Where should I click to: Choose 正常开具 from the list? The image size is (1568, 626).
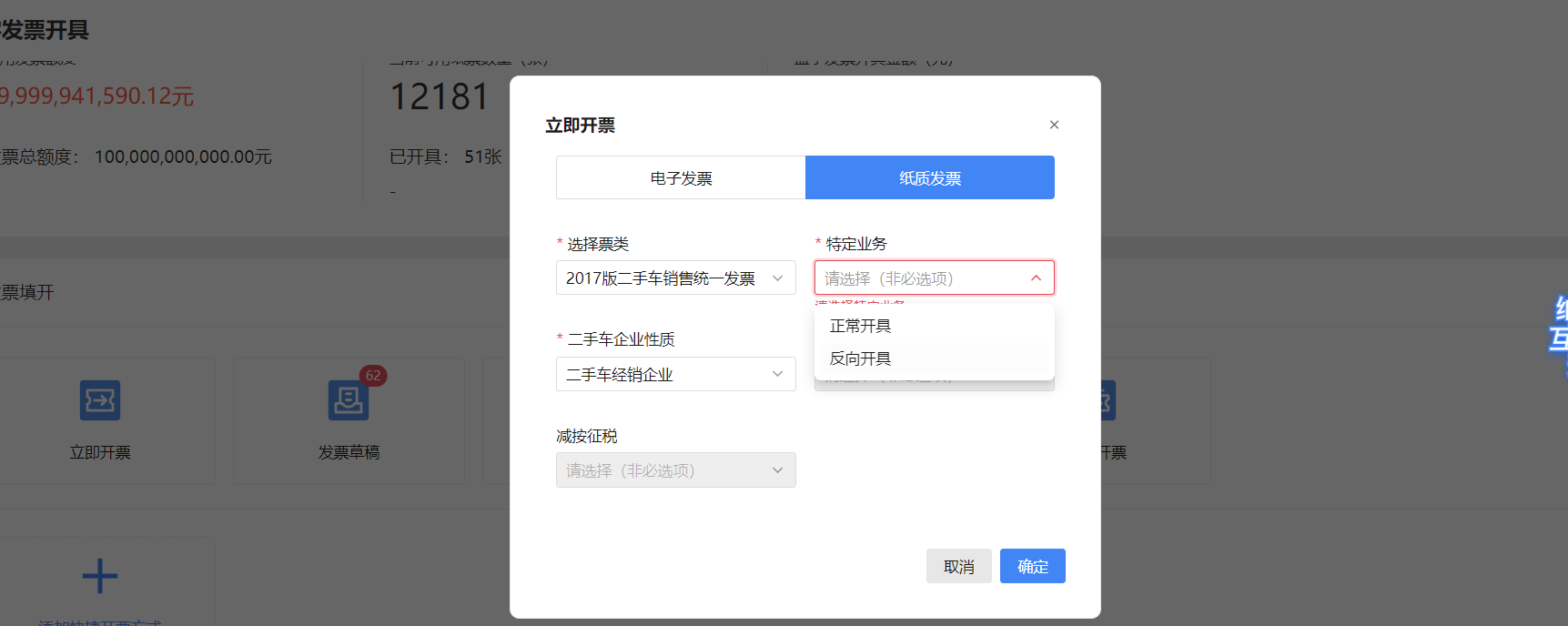click(x=861, y=326)
